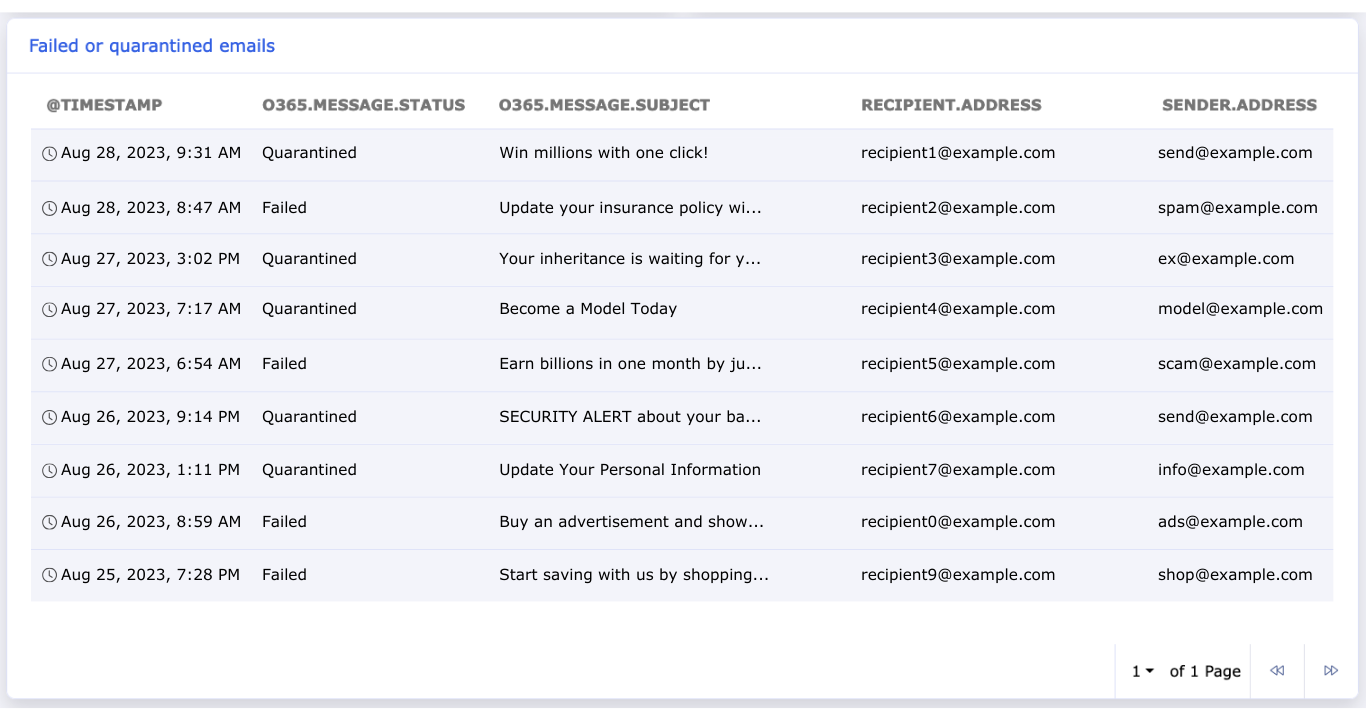Click clock icon beside Aug 28, 8:47 AM
1366x720 pixels.
[x=49, y=209]
